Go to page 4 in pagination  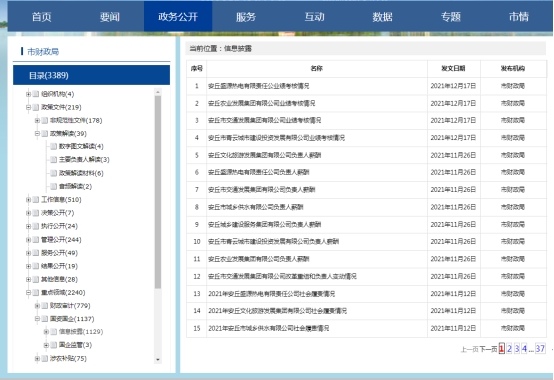tap(524, 349)
